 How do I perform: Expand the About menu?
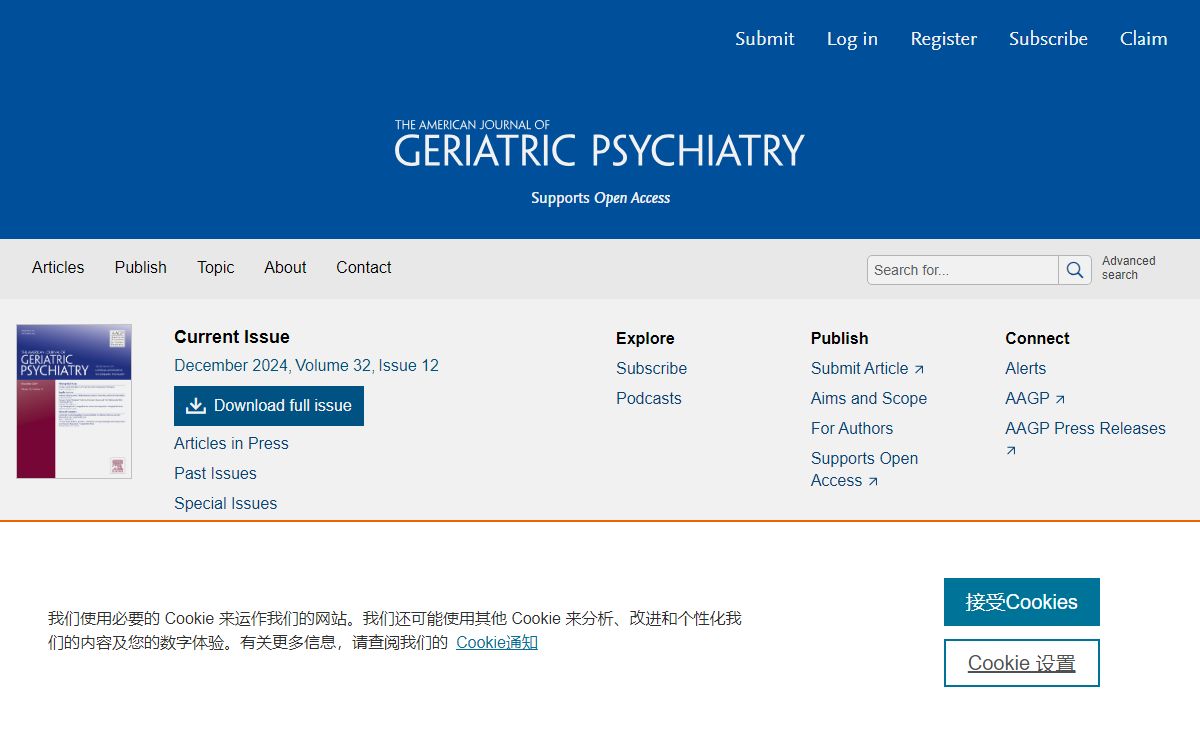click(285, 267)
